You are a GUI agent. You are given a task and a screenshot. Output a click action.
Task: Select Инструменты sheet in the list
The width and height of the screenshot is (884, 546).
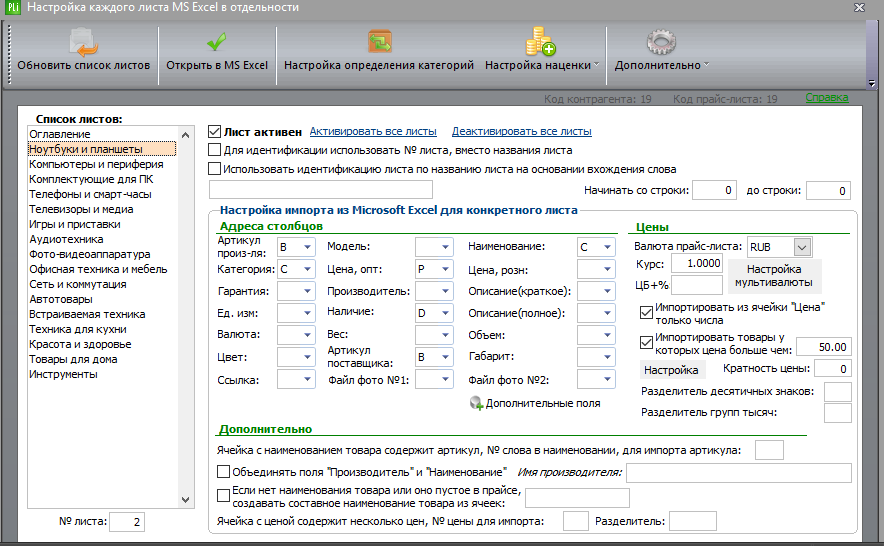[63, 374]
